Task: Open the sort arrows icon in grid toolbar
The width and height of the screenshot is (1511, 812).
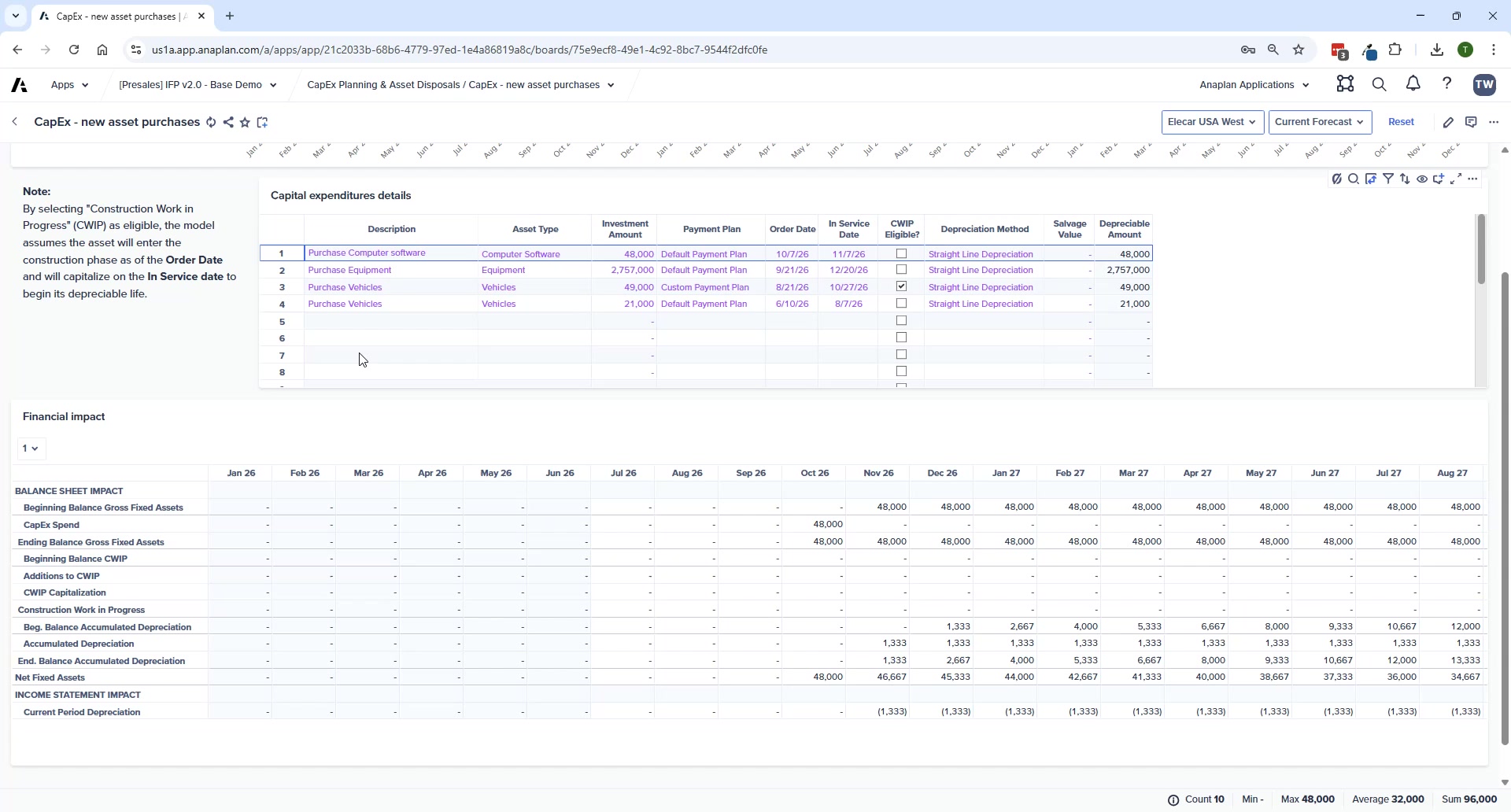Action: point(1406,179)
